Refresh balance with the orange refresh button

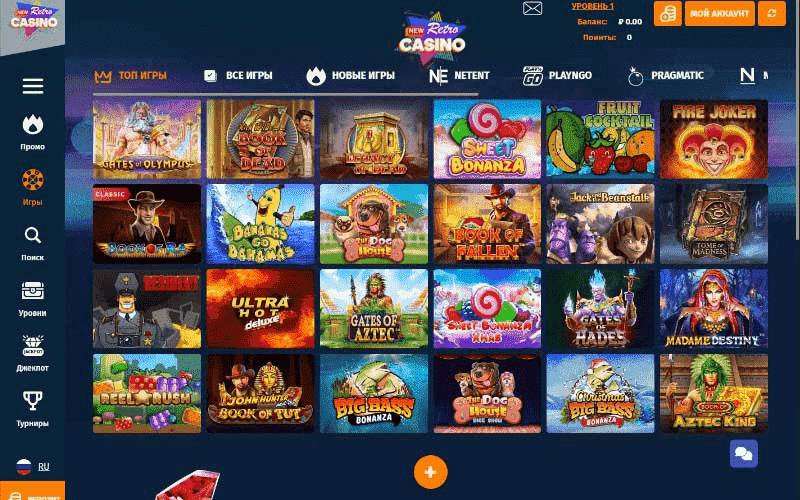point(771,13)
